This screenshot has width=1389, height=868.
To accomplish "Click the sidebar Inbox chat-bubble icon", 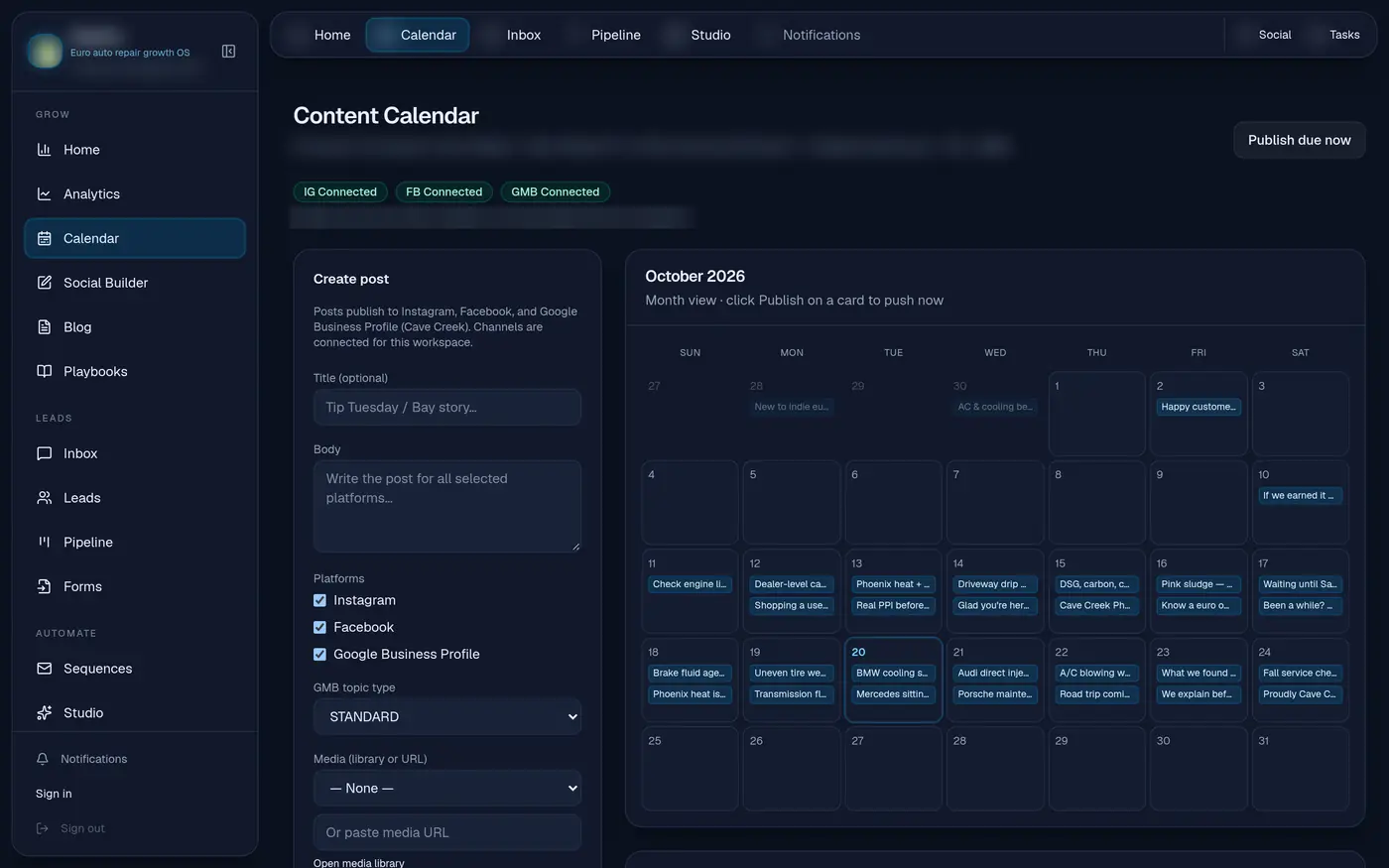I will coord(44,453).
